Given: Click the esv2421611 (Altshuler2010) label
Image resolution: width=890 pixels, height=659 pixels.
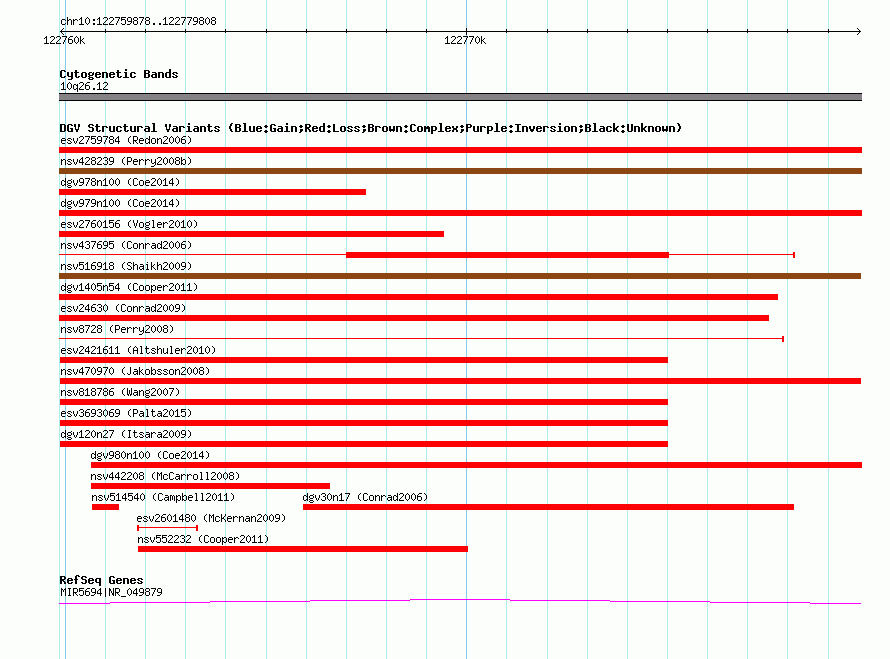Looking at the screenshot, I should tap(138, 350).
